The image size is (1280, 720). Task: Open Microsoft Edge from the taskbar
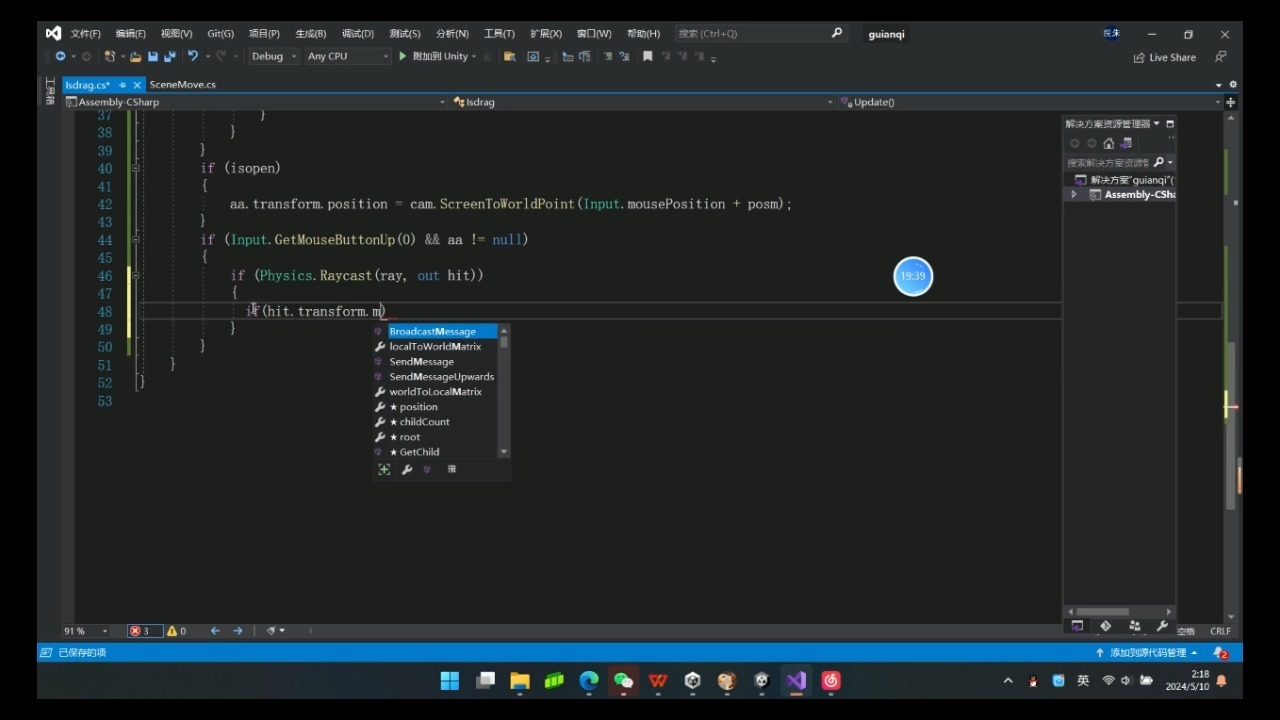point(589,681)
